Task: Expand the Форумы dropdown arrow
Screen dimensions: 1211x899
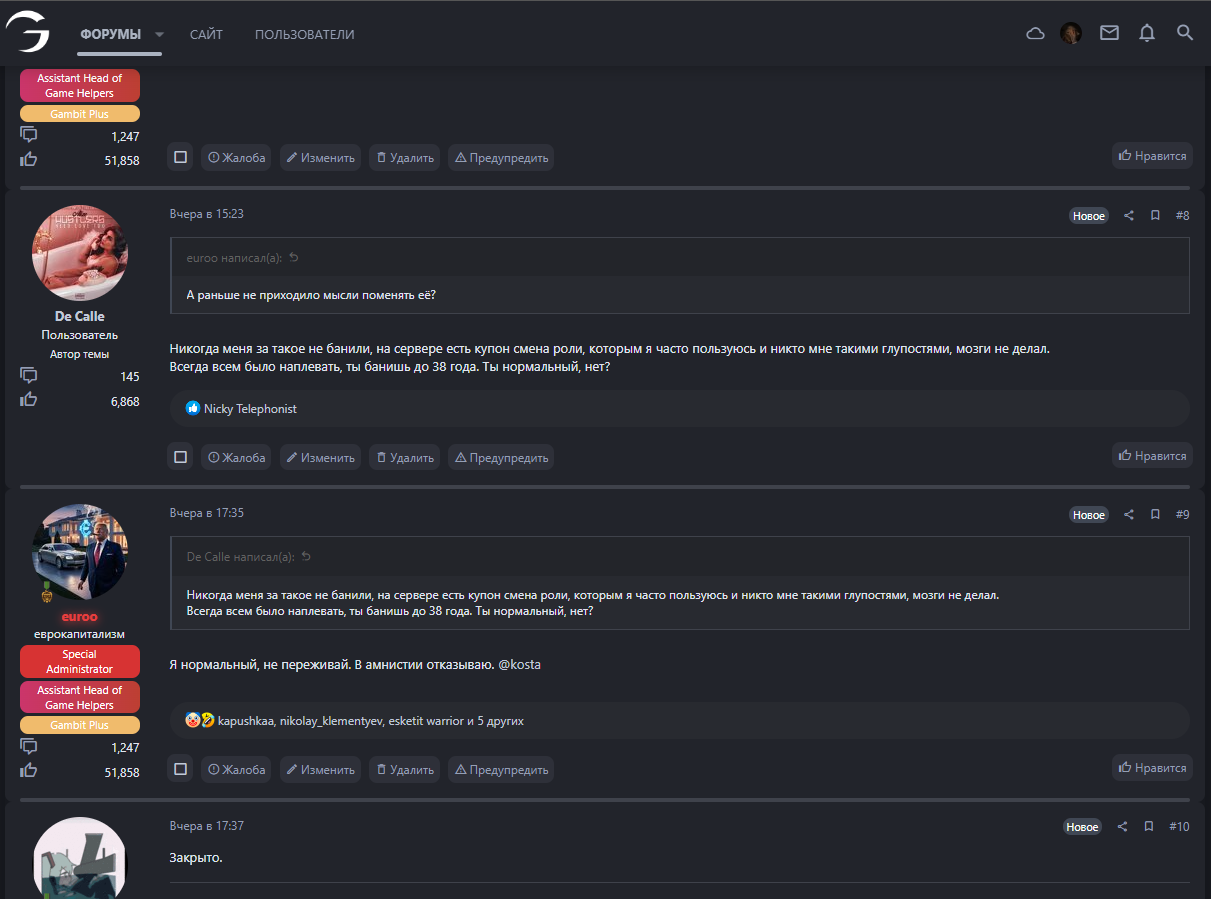Action: click(x=159, y=34)
